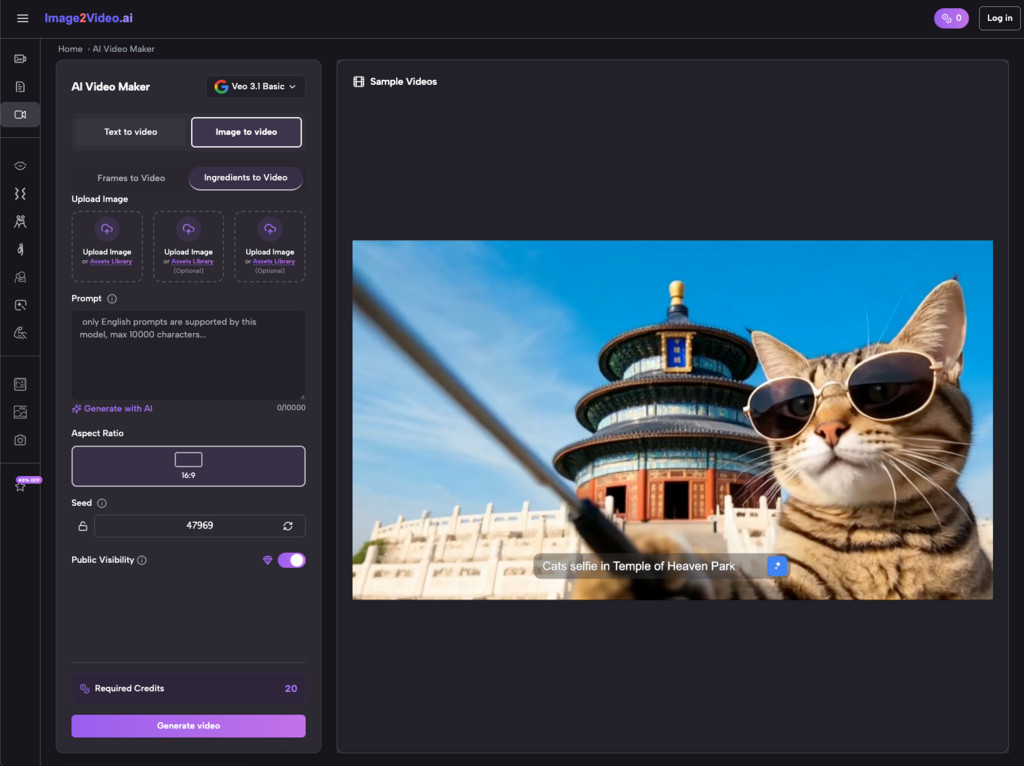The width and height of the screenshot is (1024, 766).
Task: Randomize seed with refresh icon
Action: 288,526
